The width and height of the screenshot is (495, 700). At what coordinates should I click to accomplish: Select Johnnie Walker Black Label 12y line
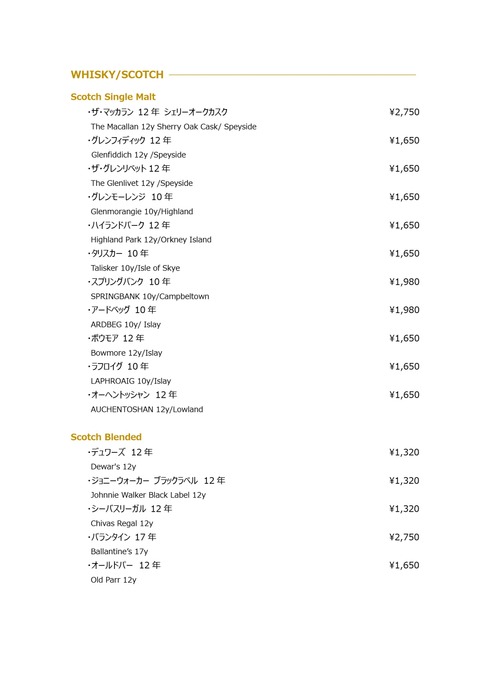148,495
